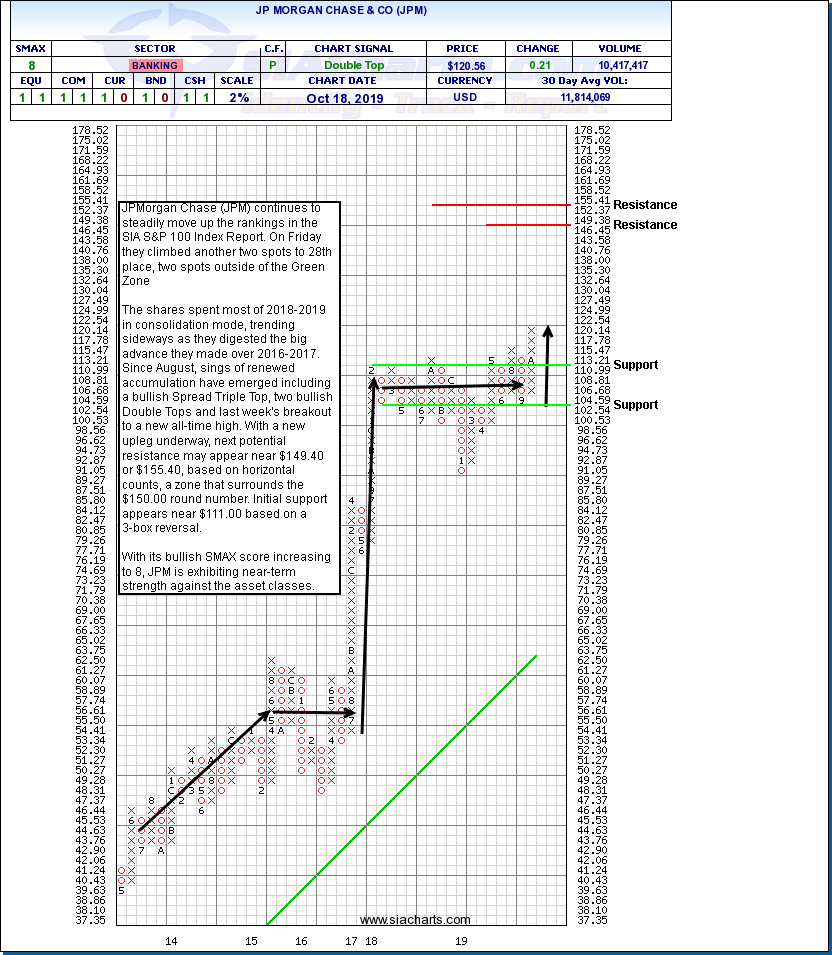The image size is (832, 955).
Task: Click the JPMorgan commentary text box
Action: click(x=229, y=397)
